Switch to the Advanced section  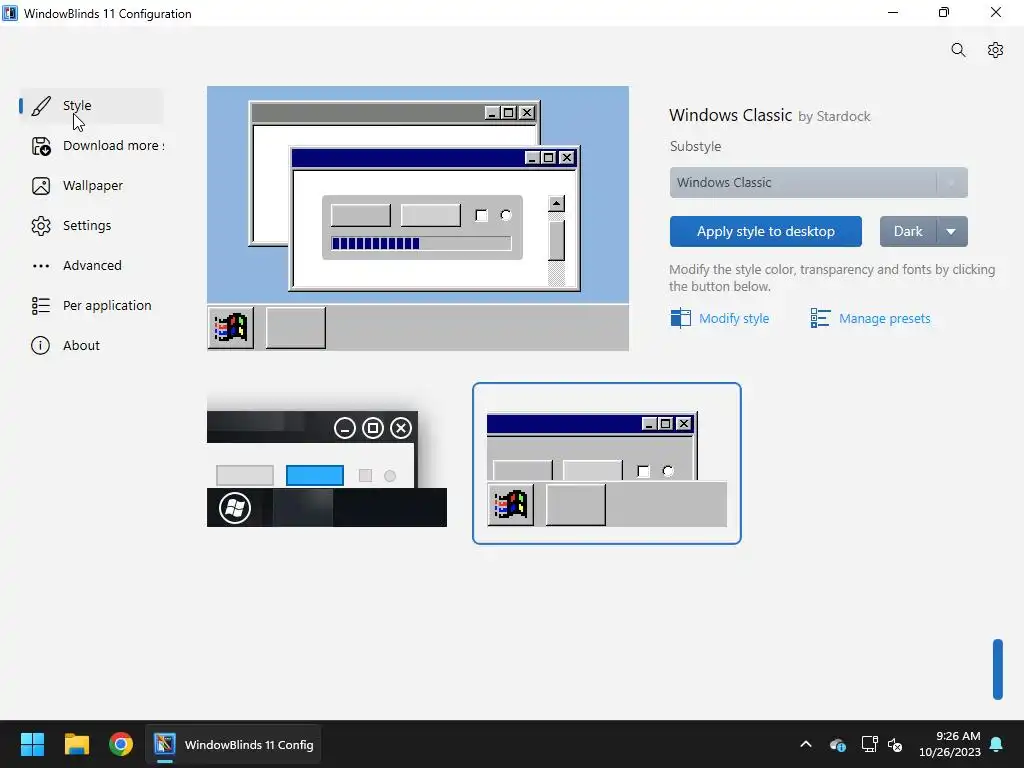pyautogui.click(x=91, y=265)
